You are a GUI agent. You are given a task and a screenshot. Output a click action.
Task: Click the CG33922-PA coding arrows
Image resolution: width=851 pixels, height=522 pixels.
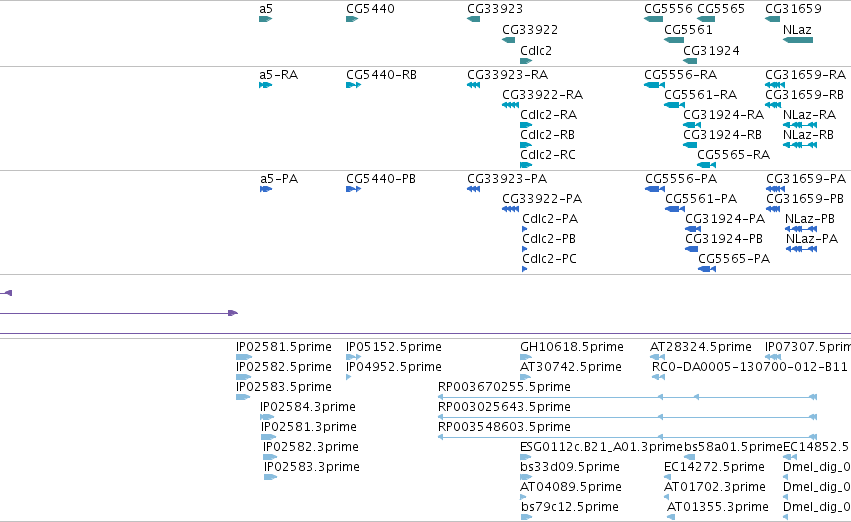(x=511, y=209)
